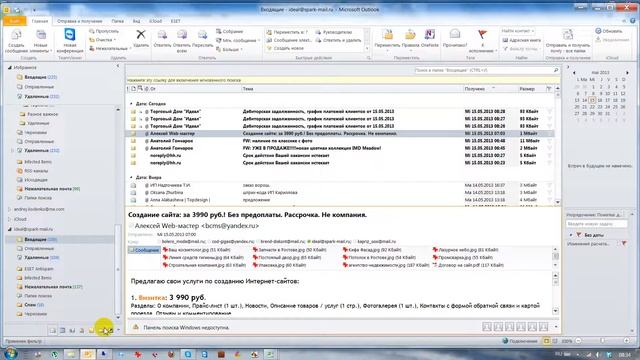Click the Адресная книга icon
The image size is (640, 360).
(x=505, y=40)
